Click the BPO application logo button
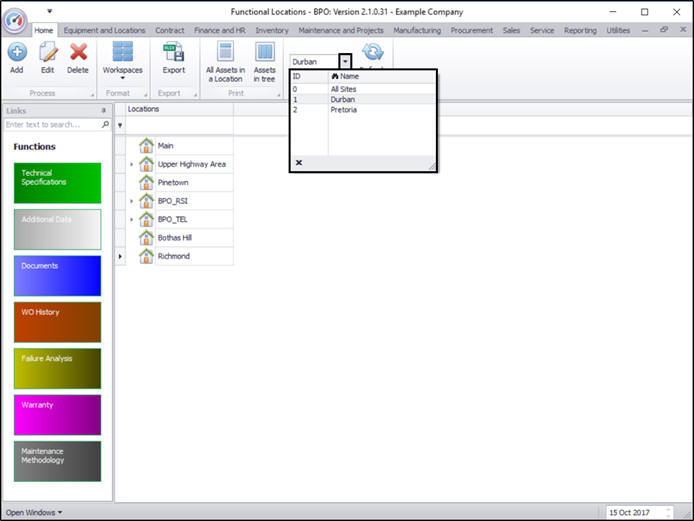 click(15, 20)
